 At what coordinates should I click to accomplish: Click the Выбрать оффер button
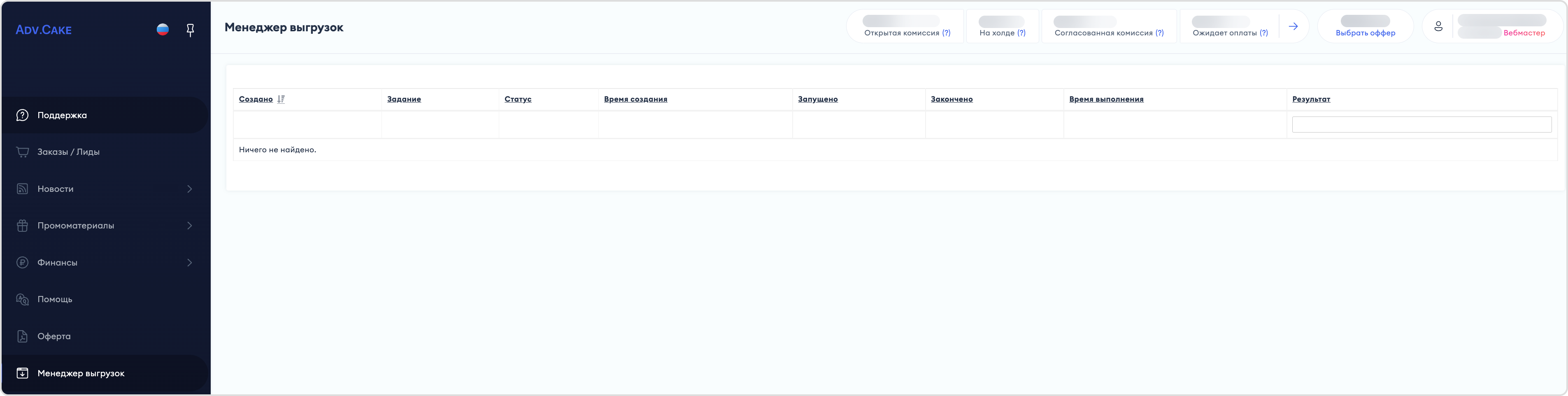pyautogui.click(x=1365, y=33)
